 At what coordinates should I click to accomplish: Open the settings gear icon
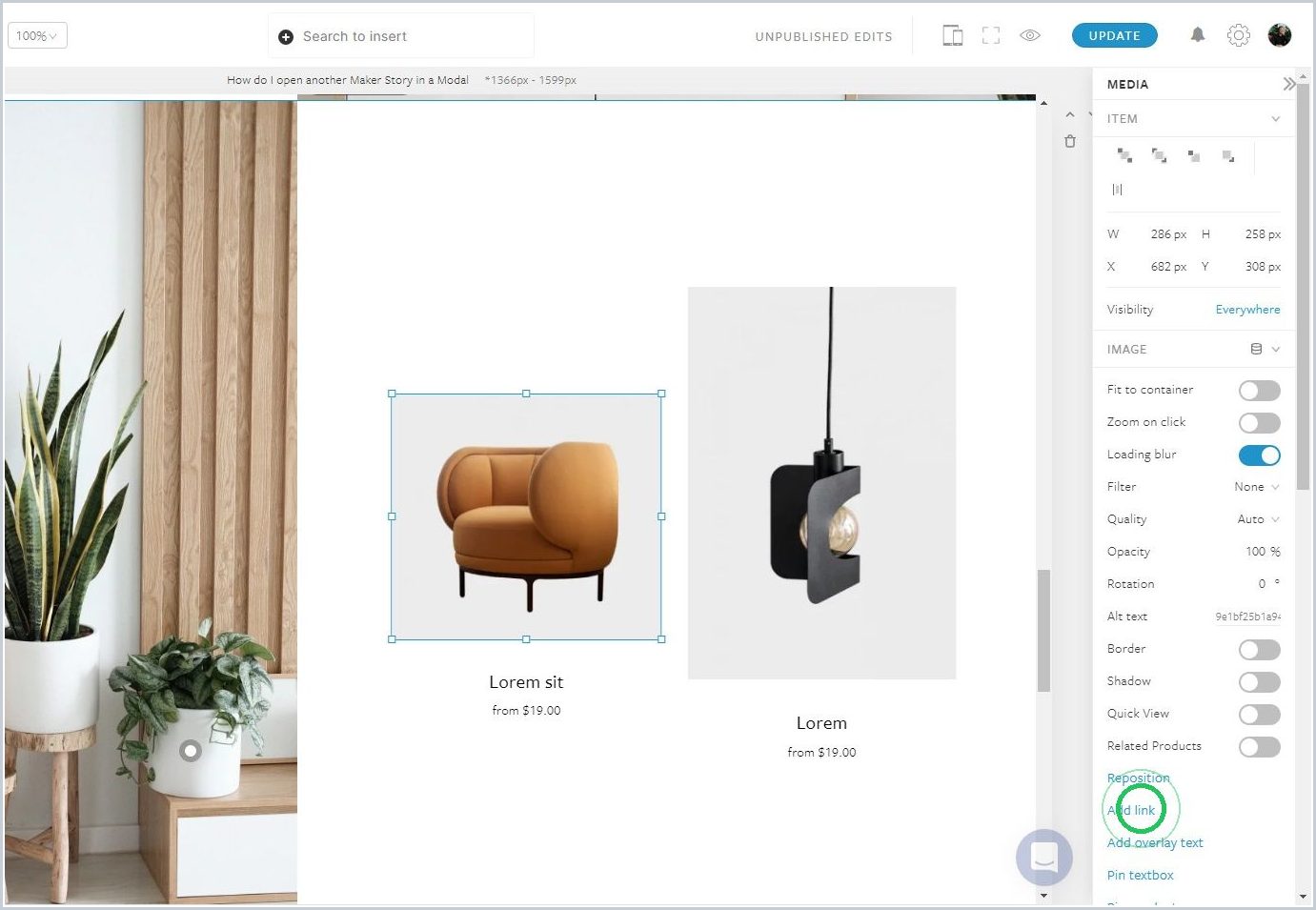click(x=1238, y=35)
